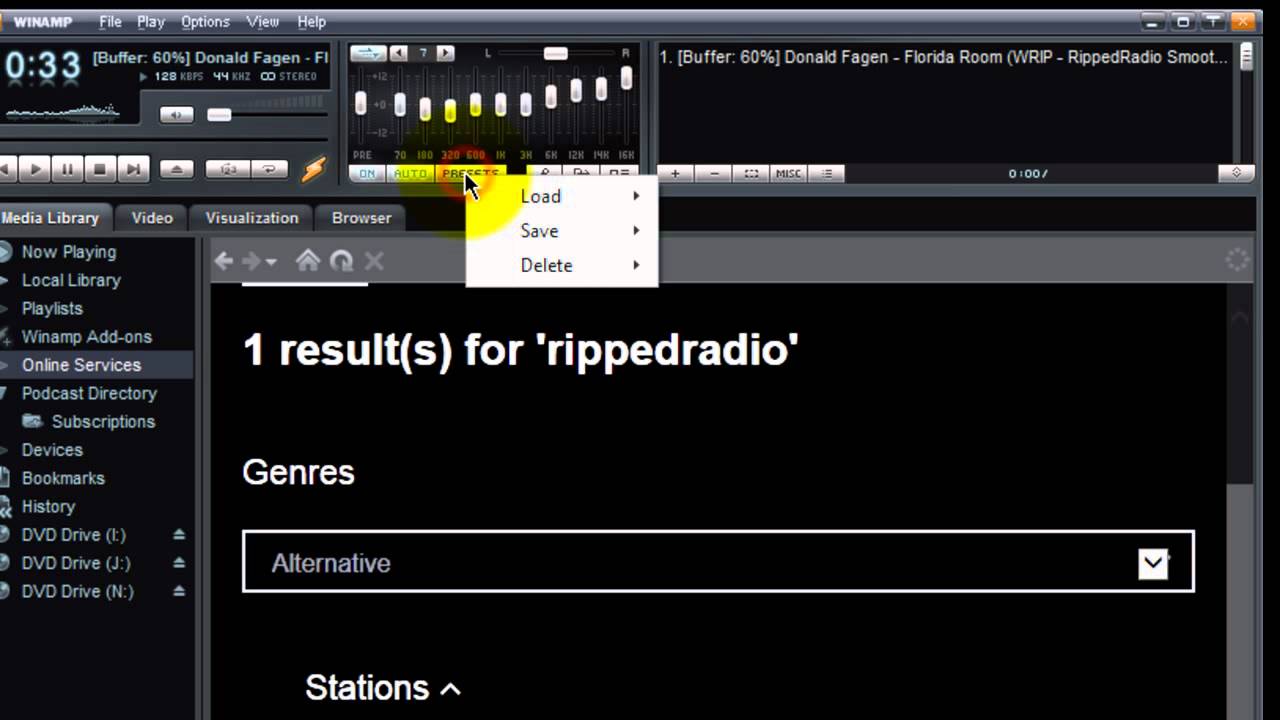
Task: Go back in the embedded browser
Action: point(224,261)
